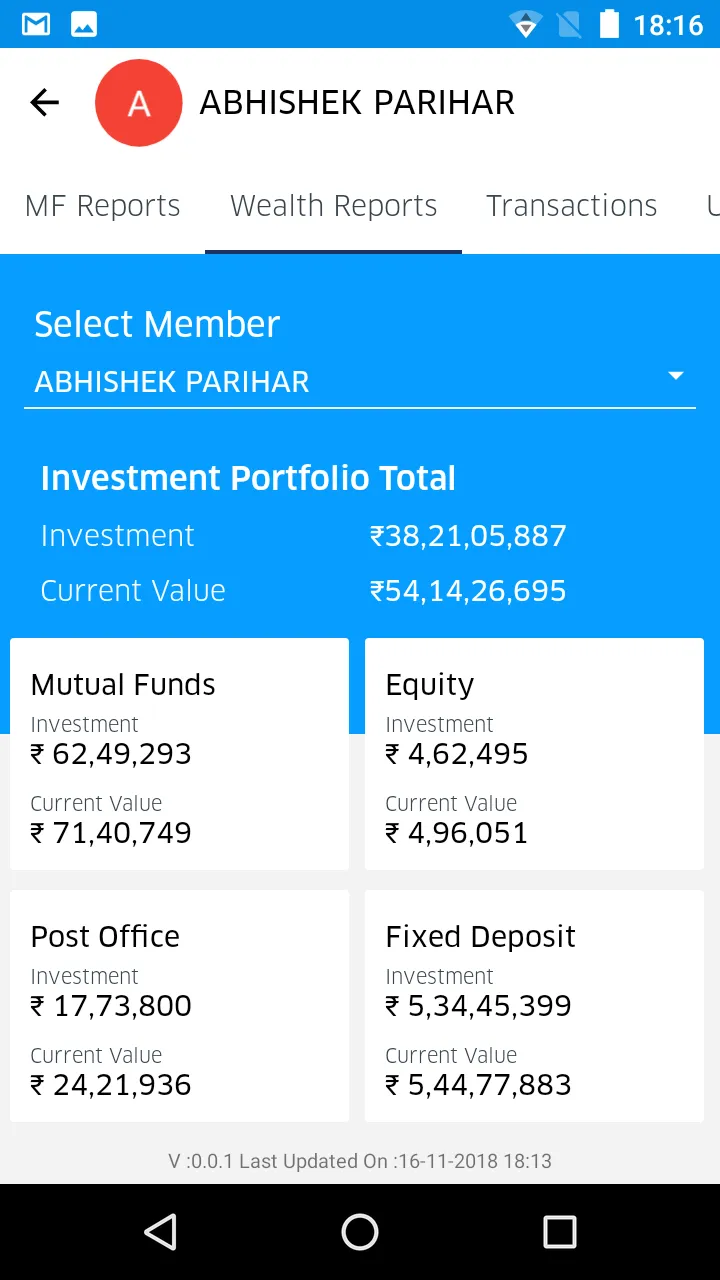
Task: Tap the image notification icon in status bar
Action: (x=84, y=24)
